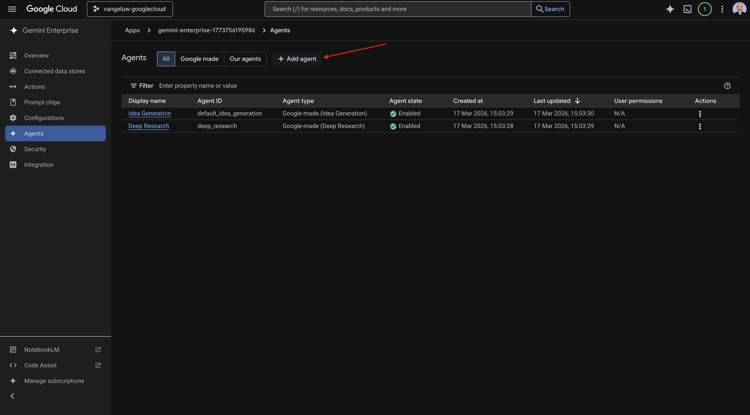Collapse the sidebar with the chevron

click(12, 396)
